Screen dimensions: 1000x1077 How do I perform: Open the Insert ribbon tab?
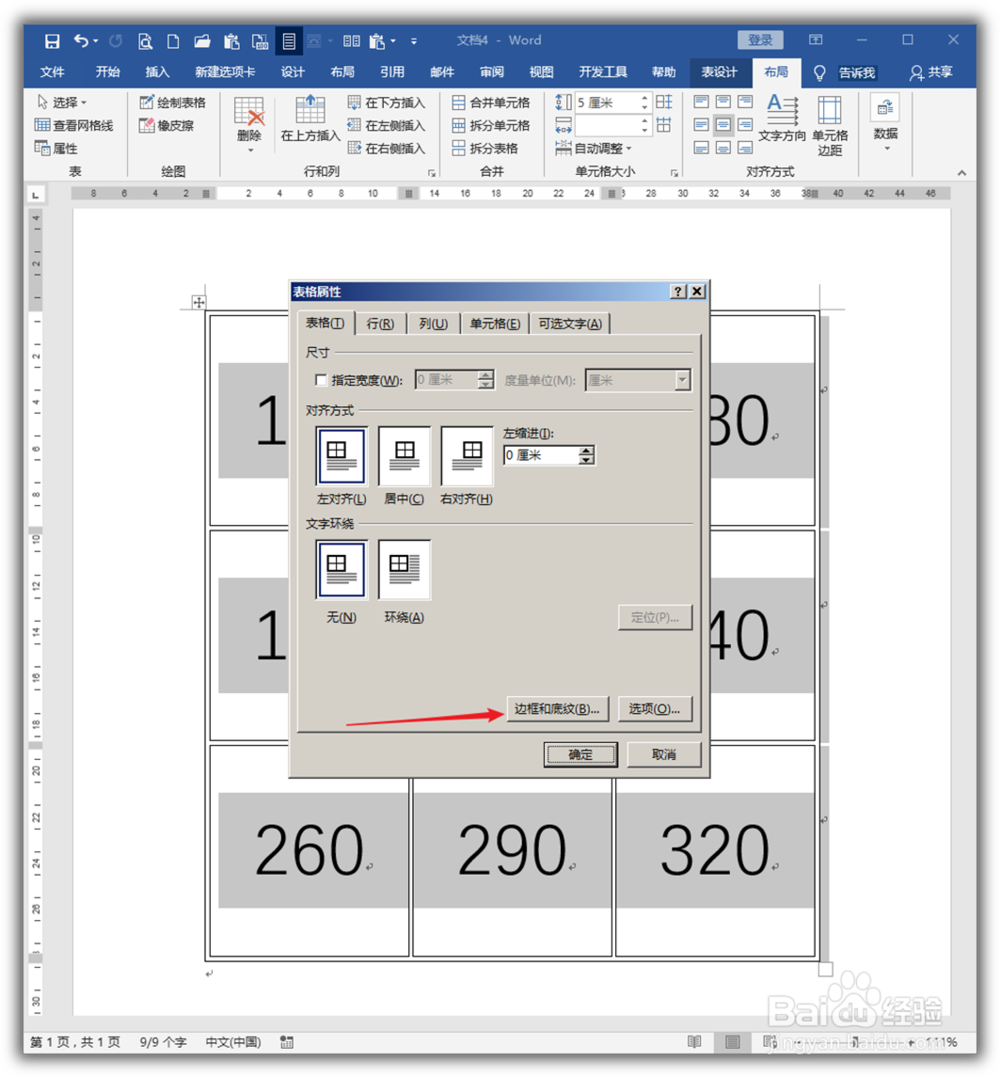(157, 72)
